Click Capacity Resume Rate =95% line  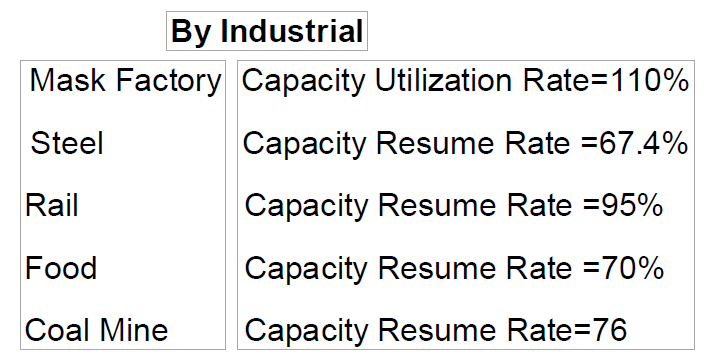click(454, 206)
